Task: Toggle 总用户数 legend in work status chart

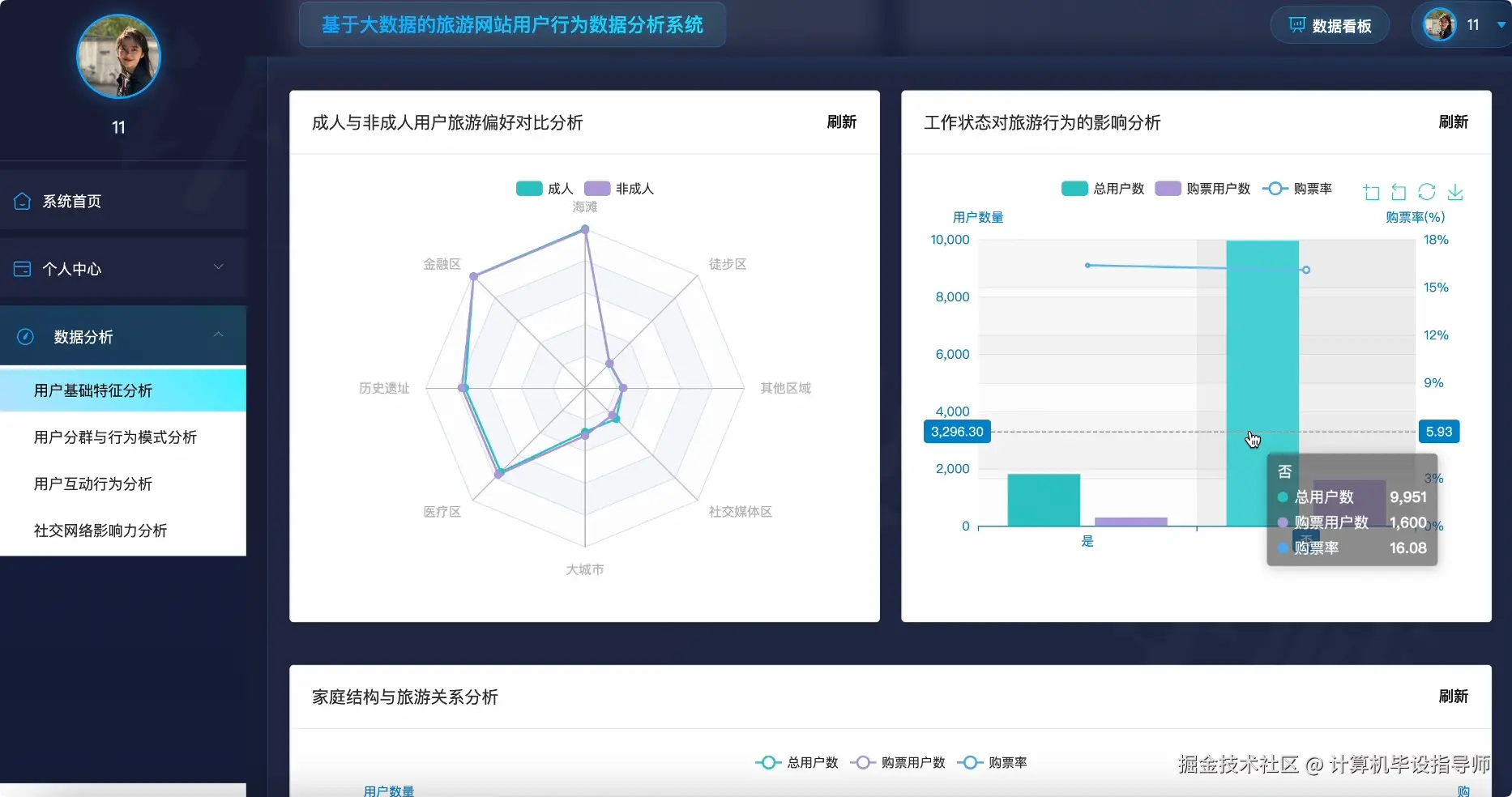Action: (1103, 189)
